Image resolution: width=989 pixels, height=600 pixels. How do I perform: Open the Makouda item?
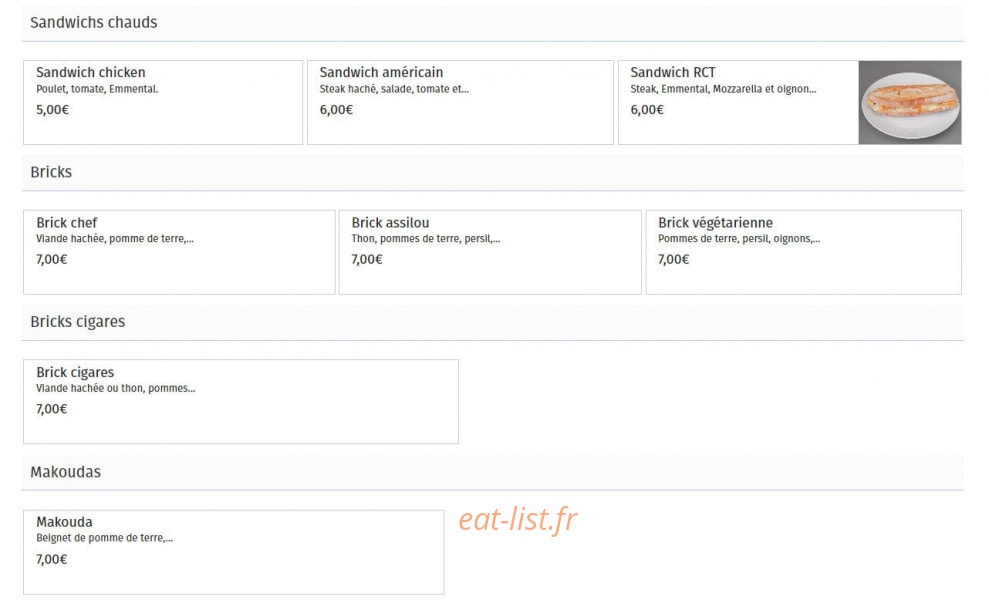[x=233, y=552]
